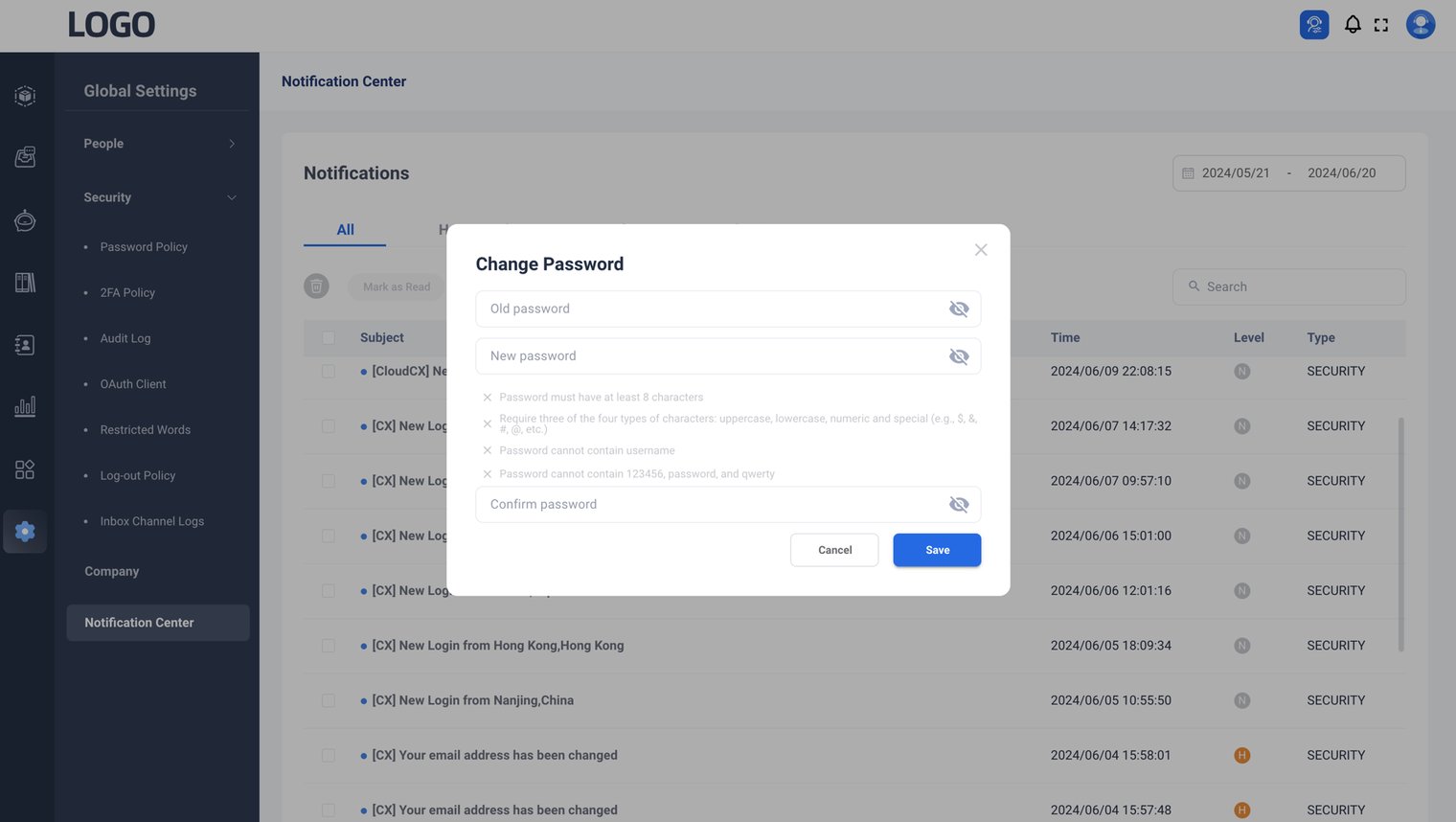Image resolution: width=1456 pixels, height=822 pixels.
Task: Switch to the All notifications tab
Action: (x=345, y=230)
